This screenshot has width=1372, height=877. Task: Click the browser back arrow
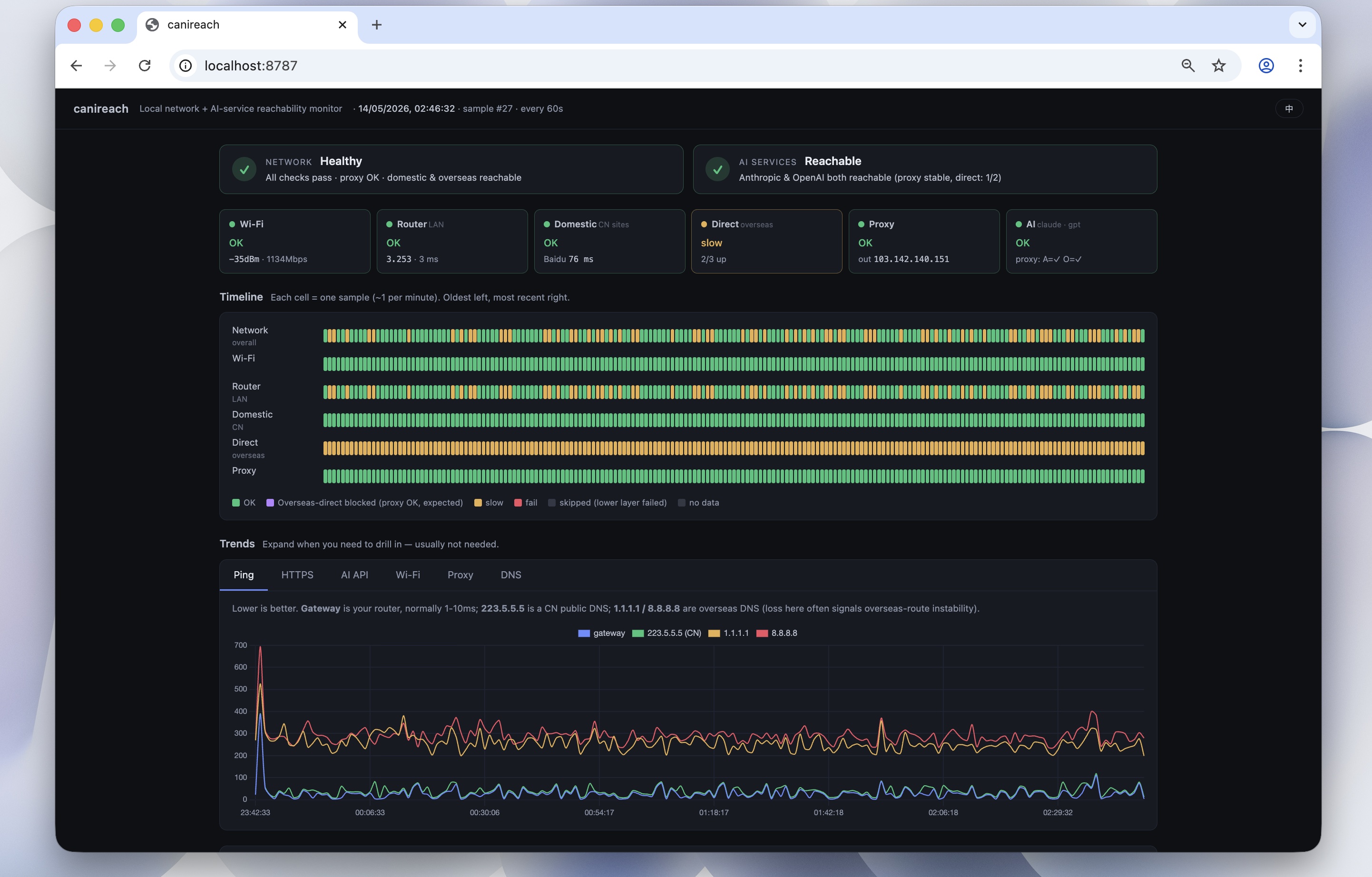(x=76, y=66)
